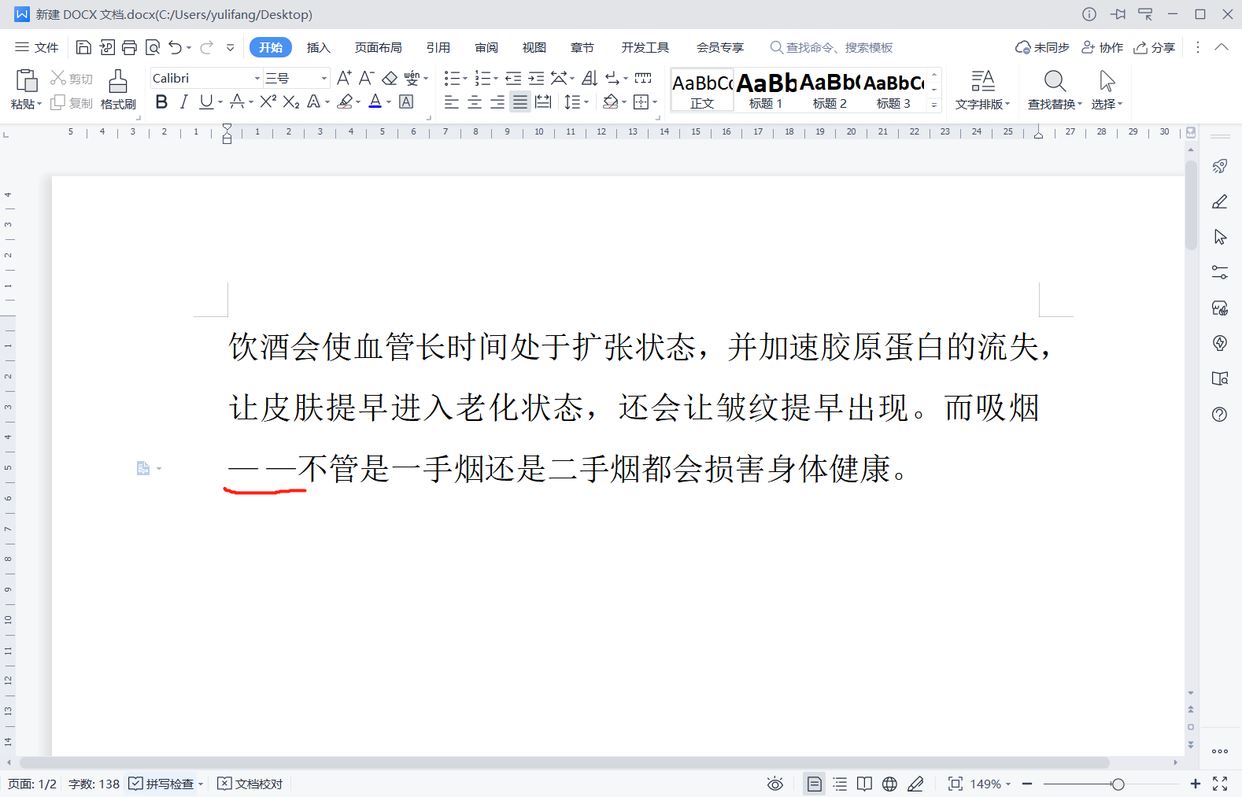Switch to the 引用 tab
Viewport: 1242px width, 797px height.
[438, 47]
